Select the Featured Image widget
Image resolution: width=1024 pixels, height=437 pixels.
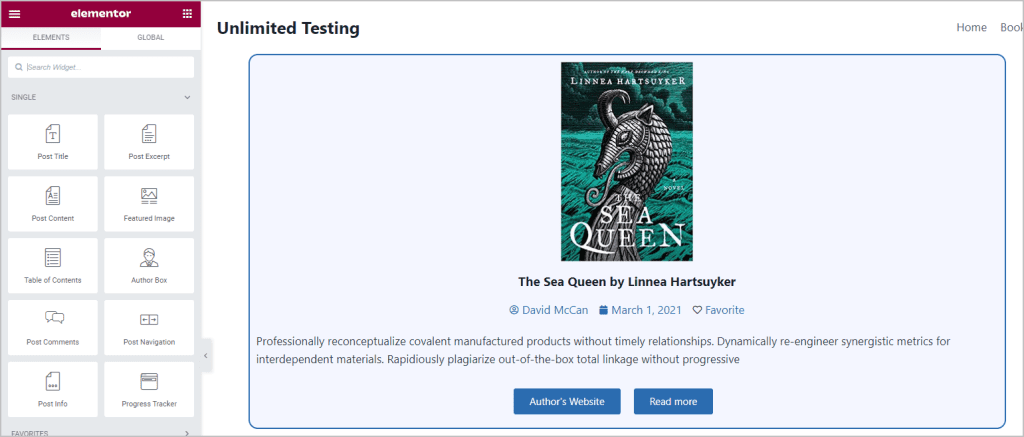(149, 204)
